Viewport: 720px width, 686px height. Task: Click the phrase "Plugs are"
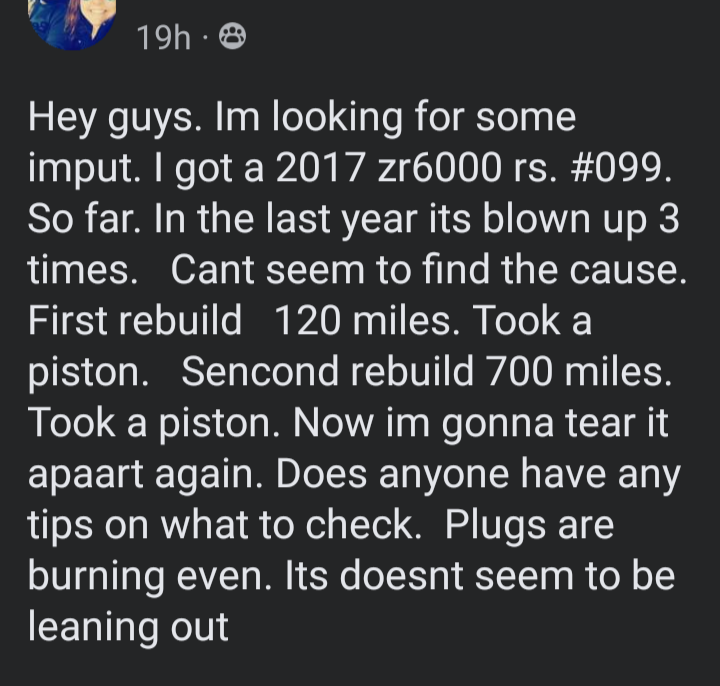pyautogui.click(x=529, y=526)
